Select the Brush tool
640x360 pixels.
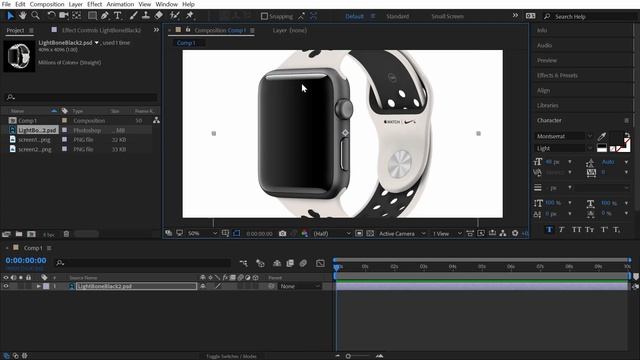pyautogui.click(x=133, y=16)
